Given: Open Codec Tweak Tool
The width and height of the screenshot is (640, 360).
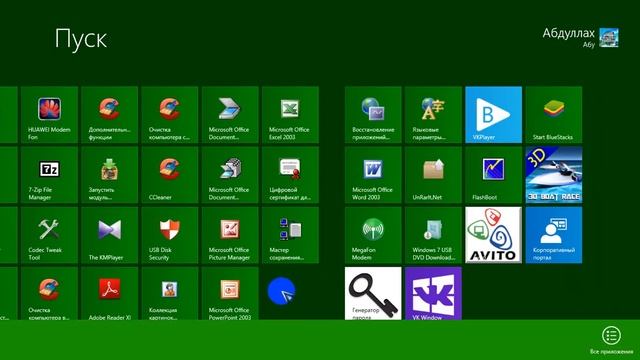Looking at the screenshot, I should click(x=49, y=235).
